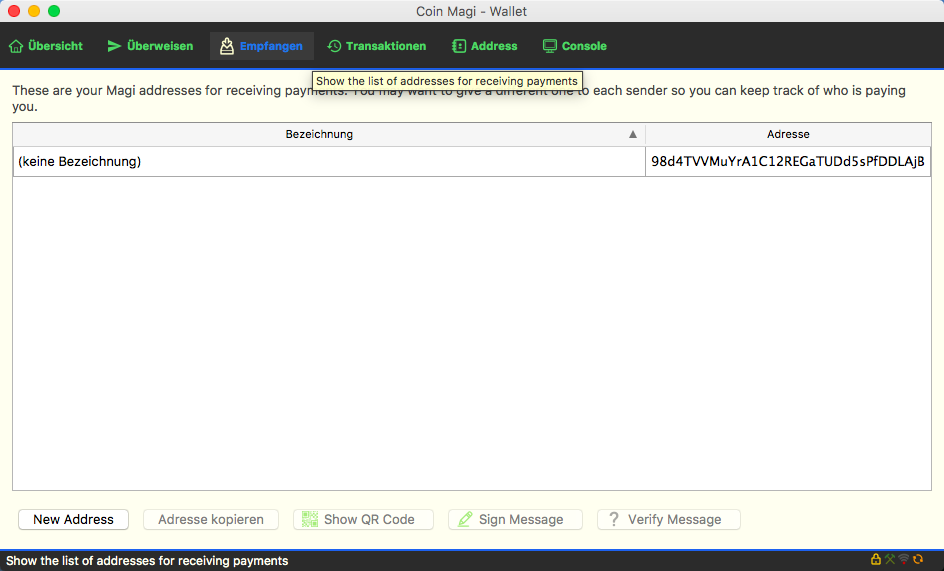Create a New Address
This screenshot has height=571, width=944.
click(x=73, y=519)
